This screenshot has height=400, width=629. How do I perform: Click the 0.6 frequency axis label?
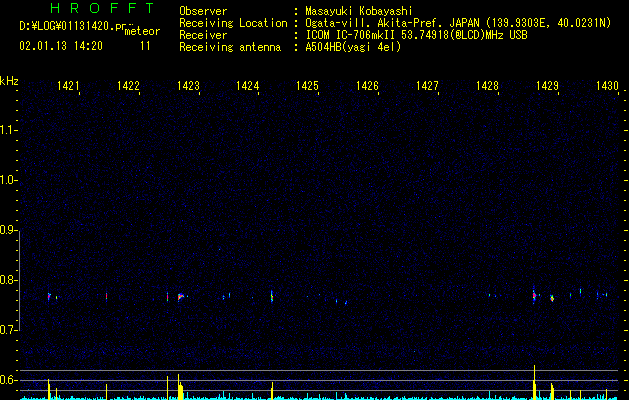pos(8,380)
